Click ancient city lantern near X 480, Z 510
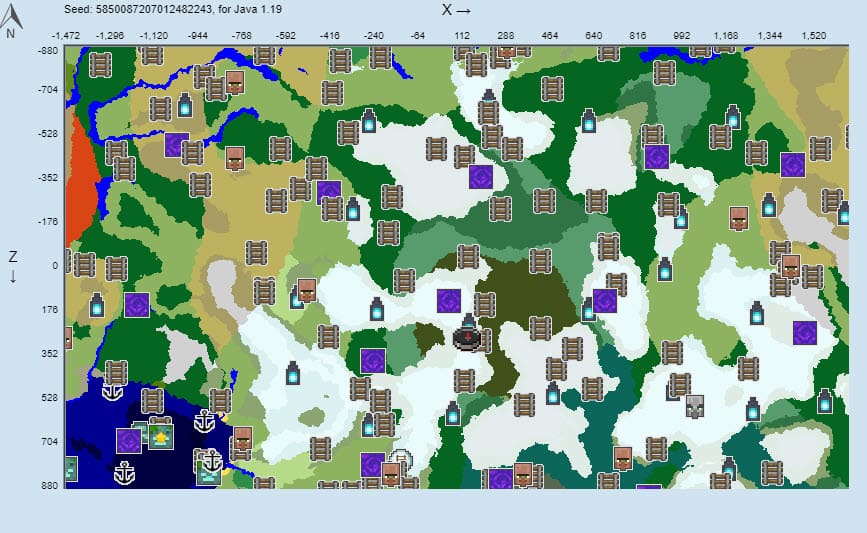The width and height of the screenshot is (867, 533). (x=553, y=393)
